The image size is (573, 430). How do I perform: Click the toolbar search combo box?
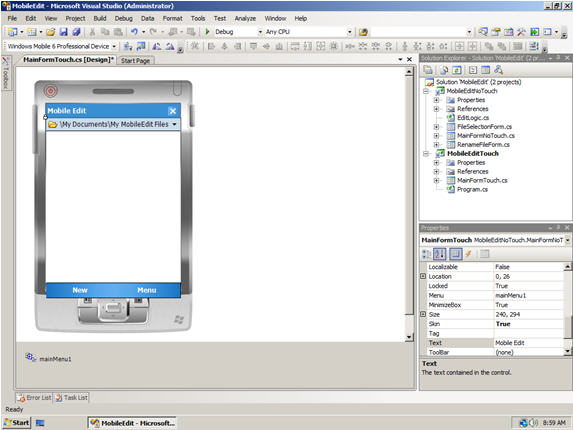click(x=422, y=32)
